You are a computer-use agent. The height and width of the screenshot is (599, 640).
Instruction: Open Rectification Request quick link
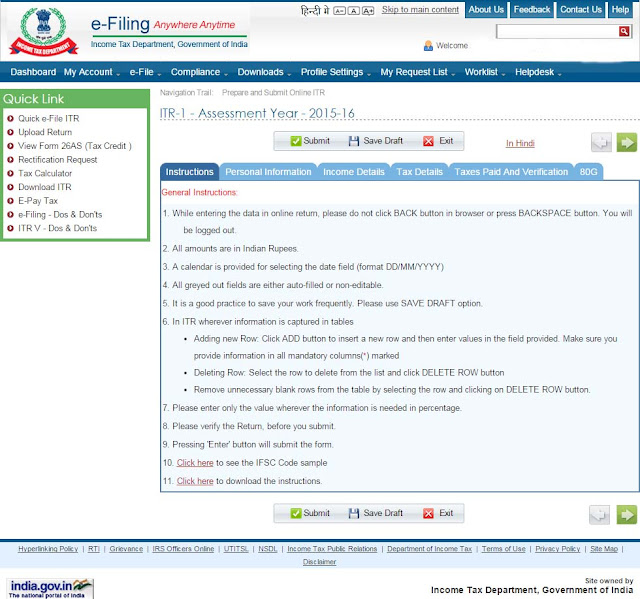click(58, 160)
